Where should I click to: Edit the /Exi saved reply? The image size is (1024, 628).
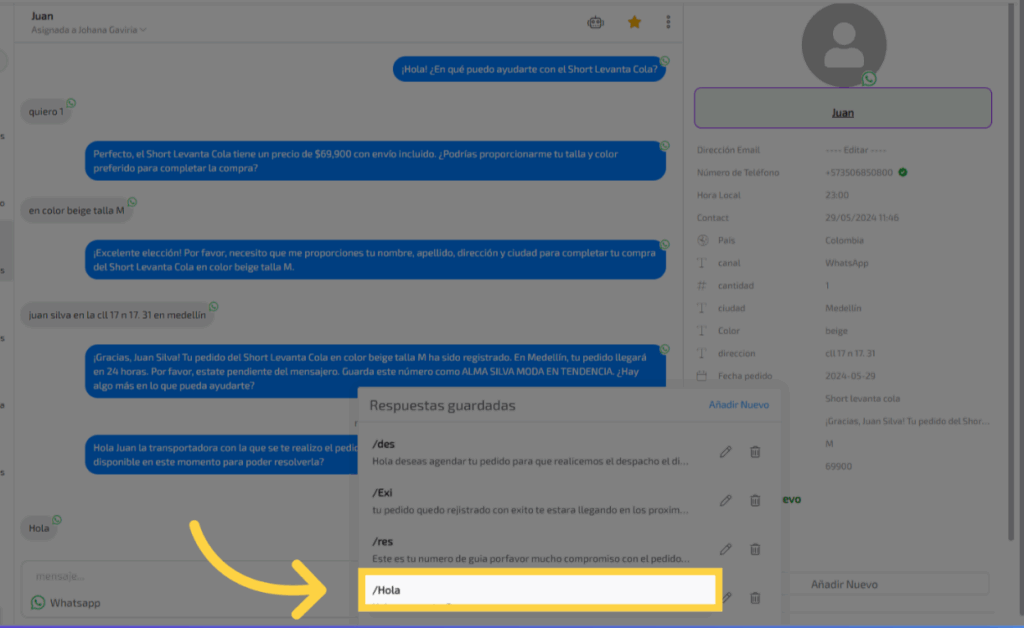pyautogui.click(x=726, y=500)
